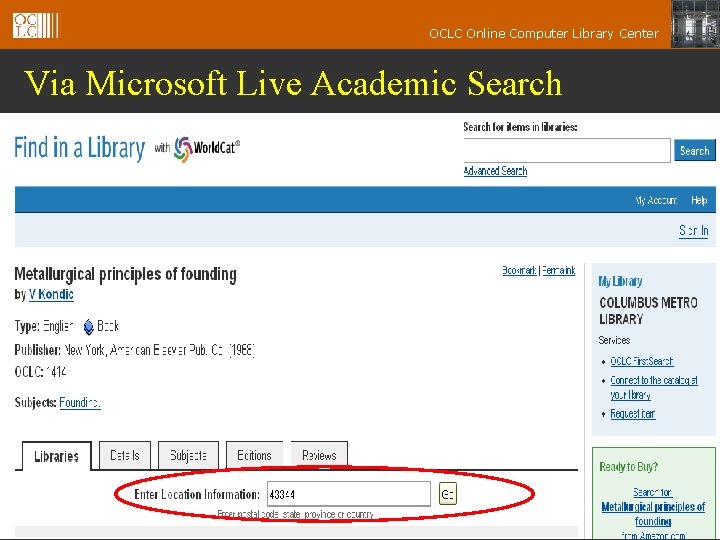Image resolution: width=720 pixels, height=540 pixels.
Task: Switch to the Editions tab
Action: click(254, 455)
